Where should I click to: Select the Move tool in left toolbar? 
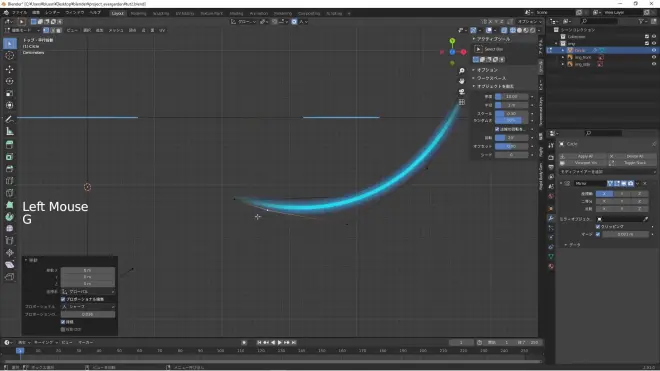click(10, 69)
